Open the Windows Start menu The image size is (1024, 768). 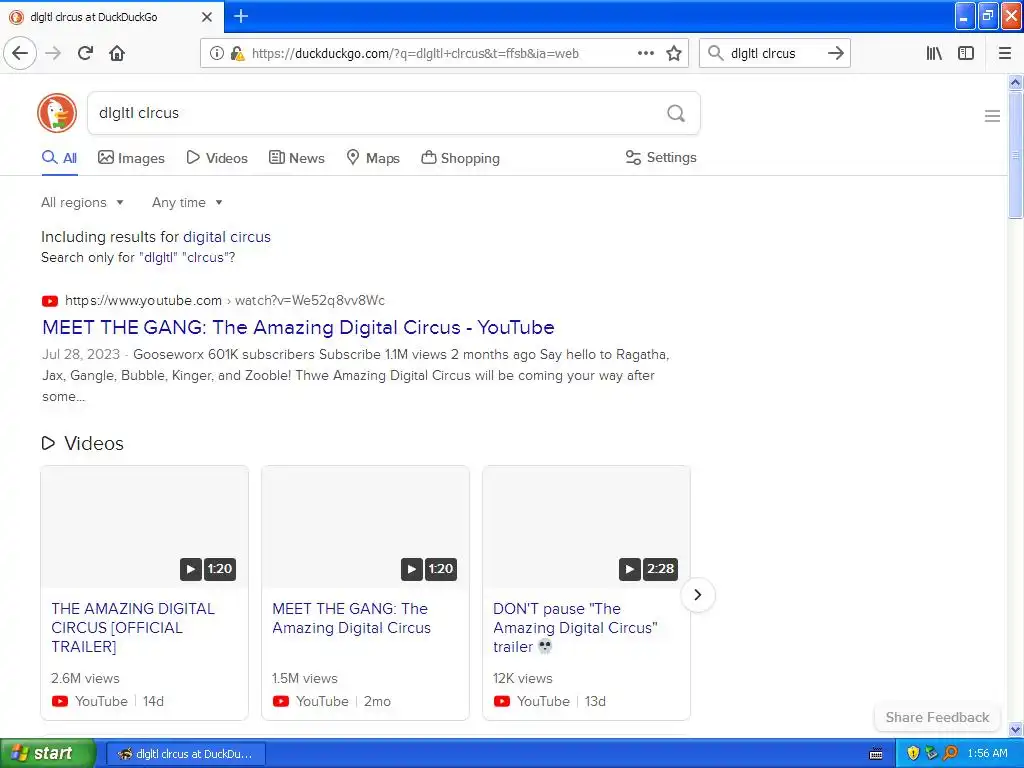tap(47, 753)
